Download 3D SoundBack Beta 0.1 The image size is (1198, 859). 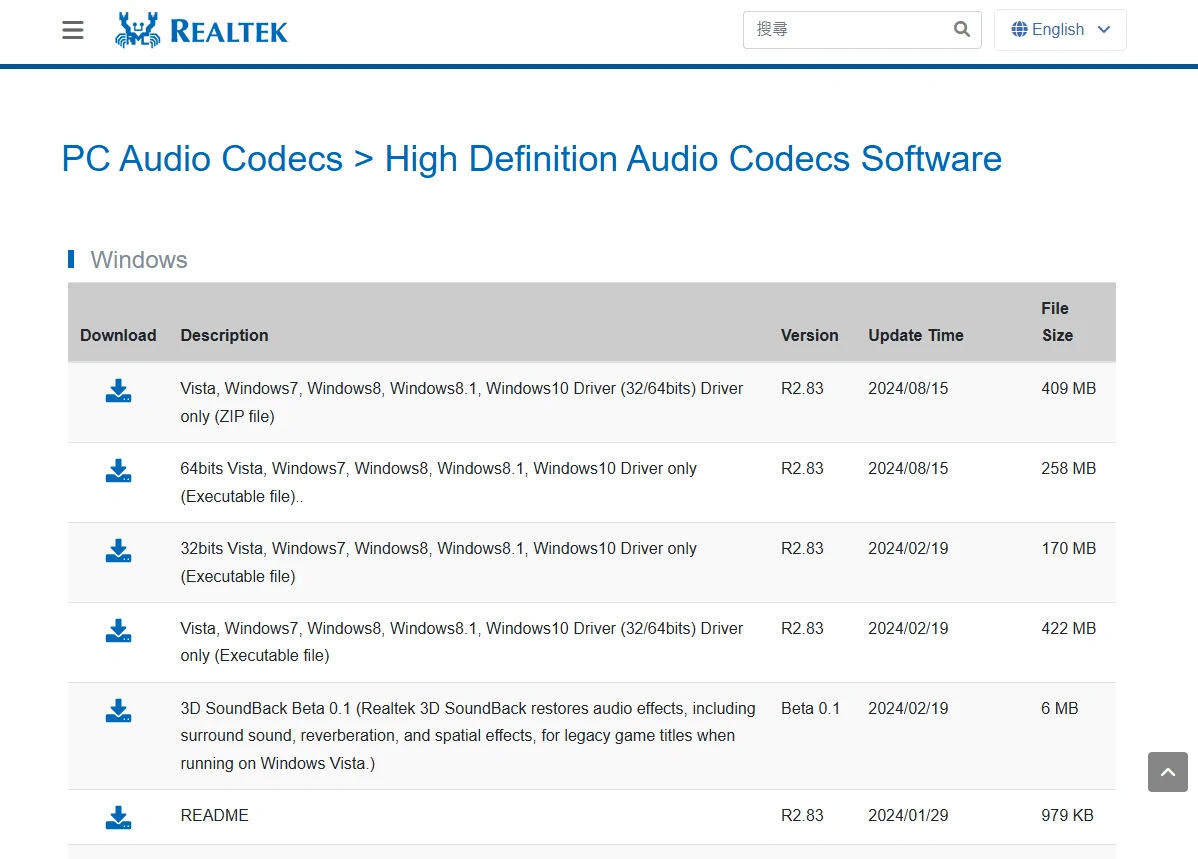click(118, 710)
